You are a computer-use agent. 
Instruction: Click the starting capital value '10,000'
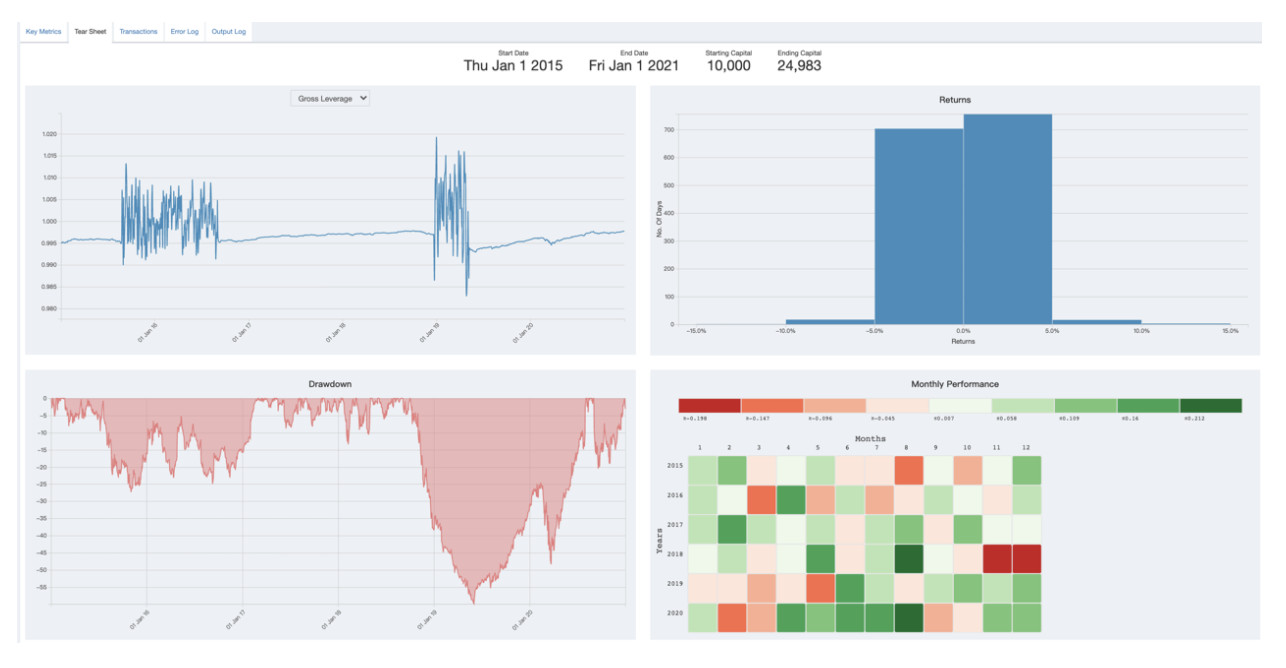729,66
